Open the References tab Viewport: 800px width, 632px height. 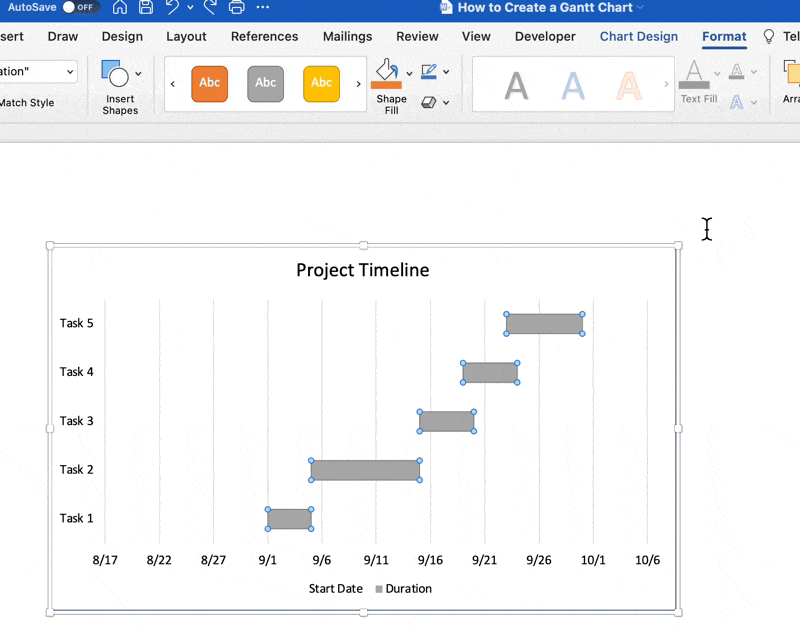[x=264, y=36]
